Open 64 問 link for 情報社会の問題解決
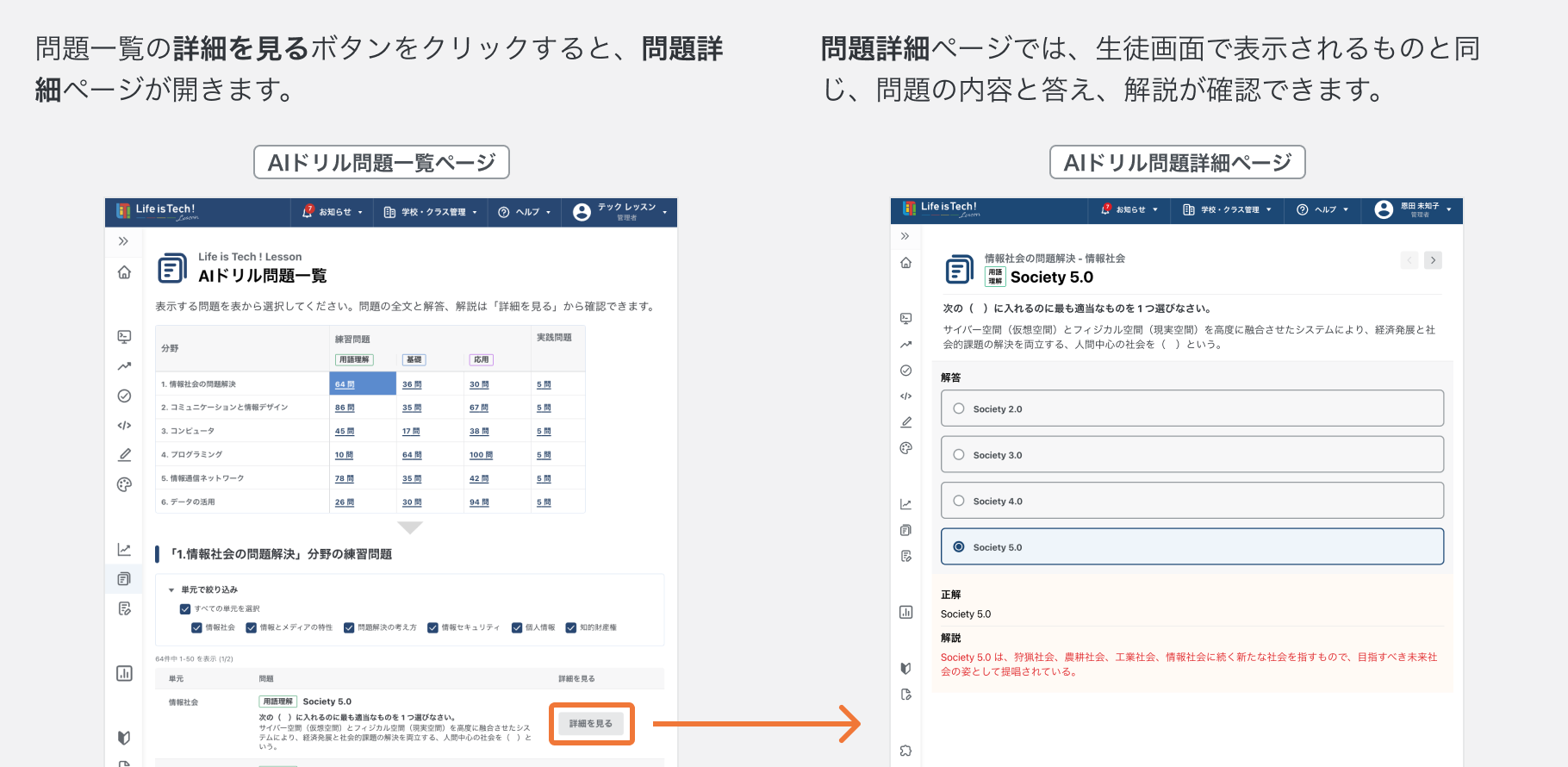Screen dimensions: 1568x767 click(x=345, y=384)
